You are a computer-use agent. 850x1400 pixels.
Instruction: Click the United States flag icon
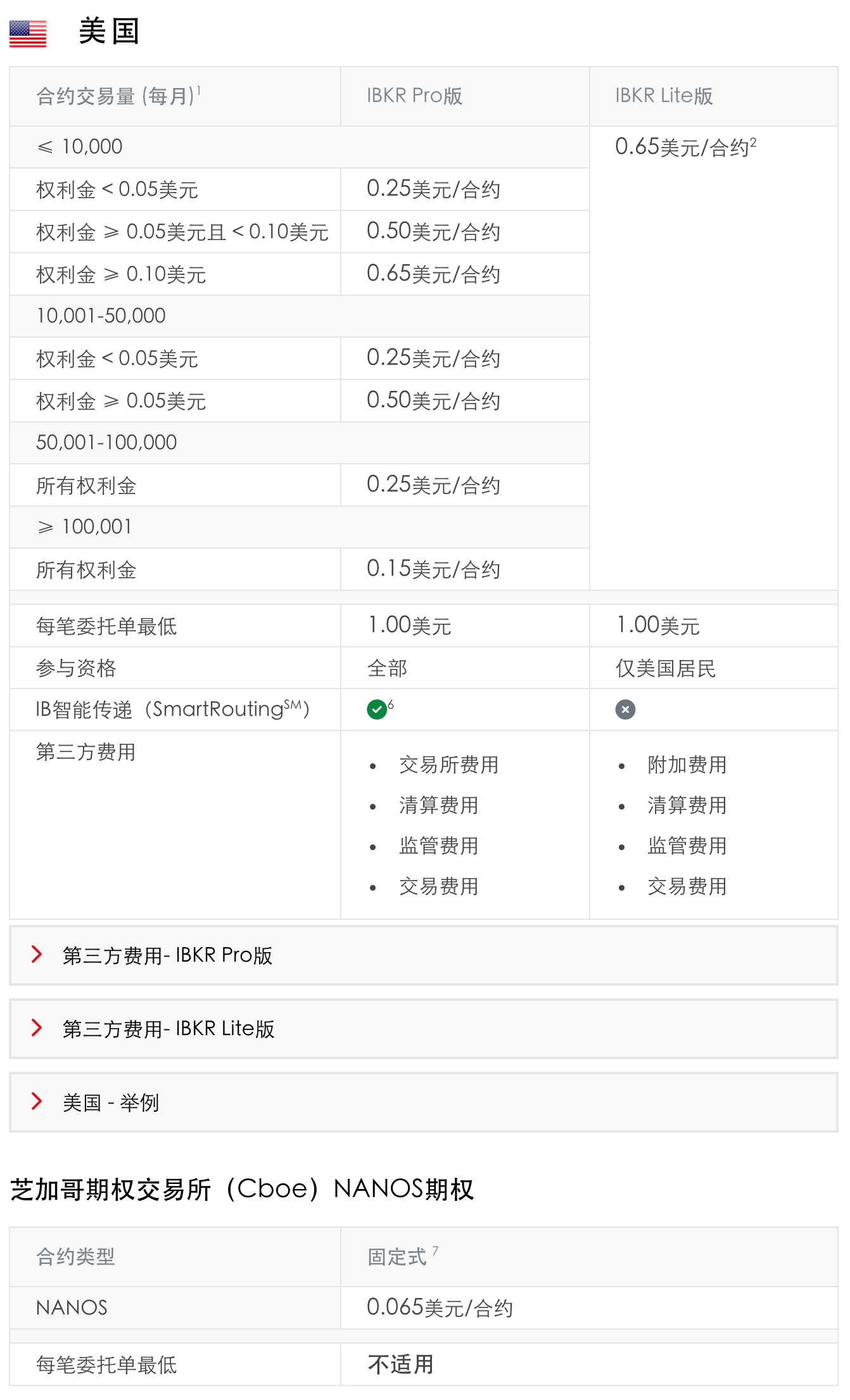point(28,34)
